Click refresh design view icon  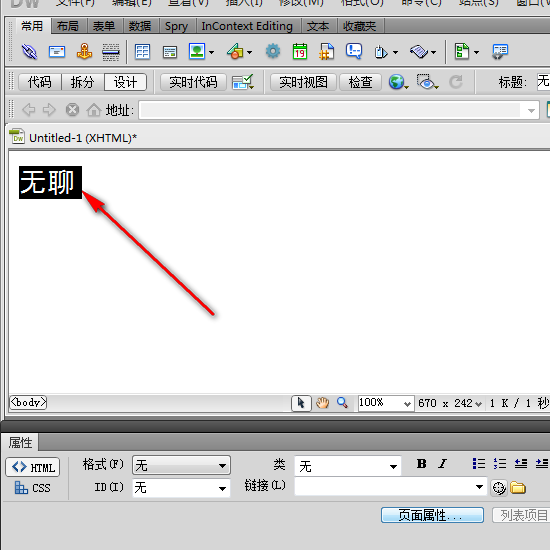456,82
